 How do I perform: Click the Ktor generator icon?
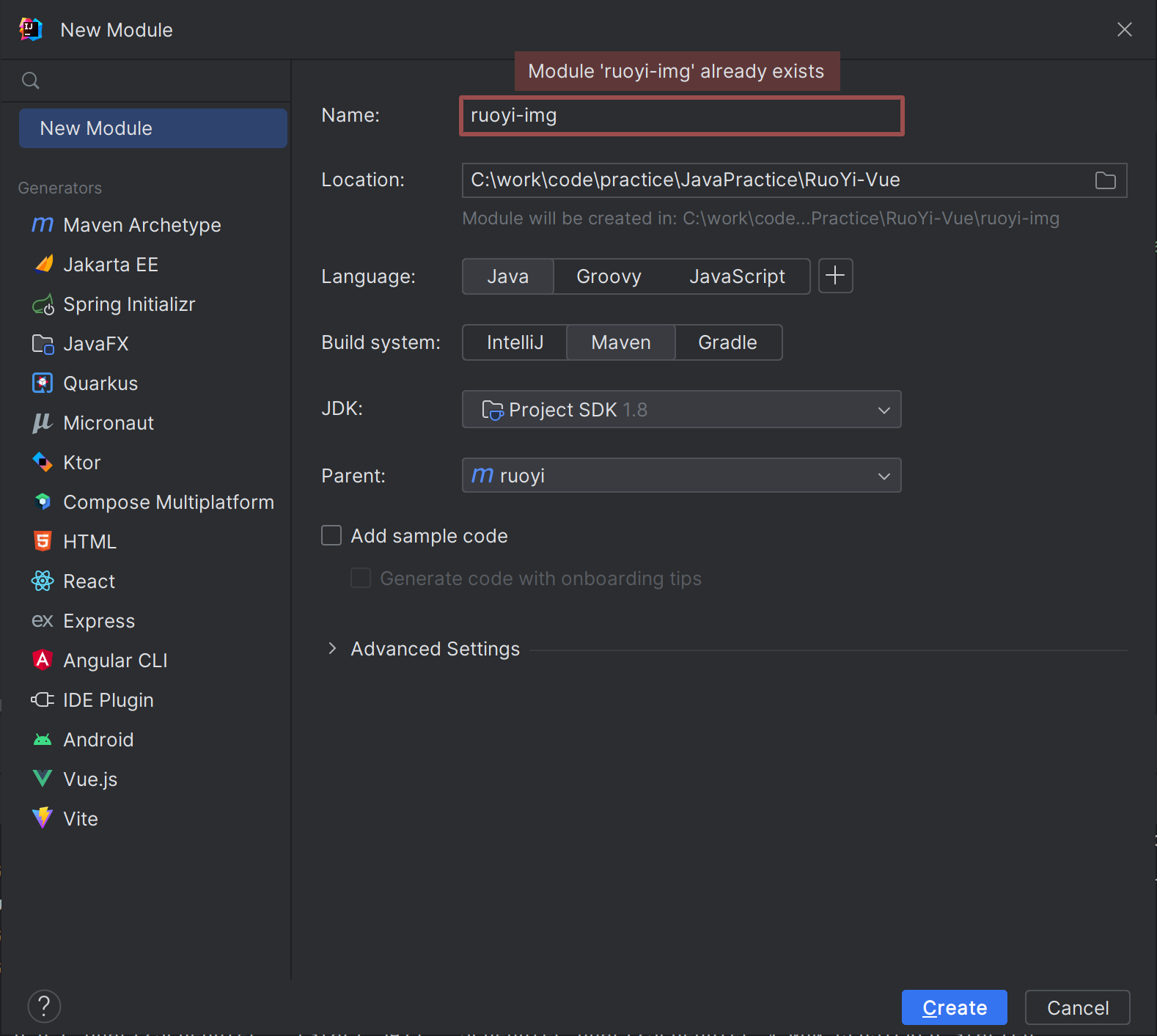click(x=43, y=463)
